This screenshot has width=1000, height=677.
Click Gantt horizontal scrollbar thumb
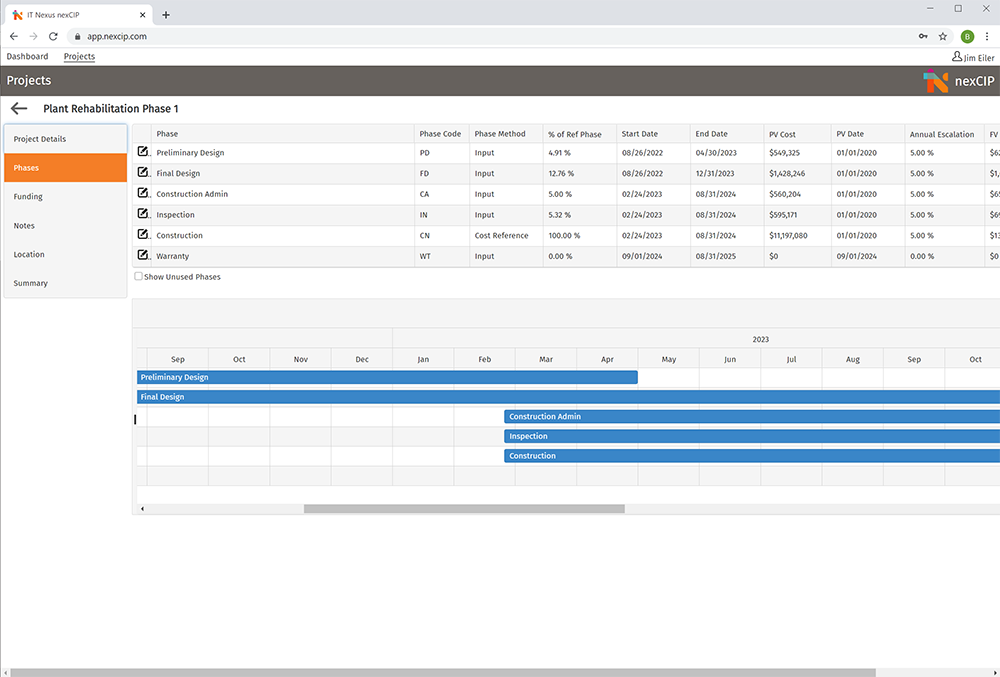(x=464, y=509)
